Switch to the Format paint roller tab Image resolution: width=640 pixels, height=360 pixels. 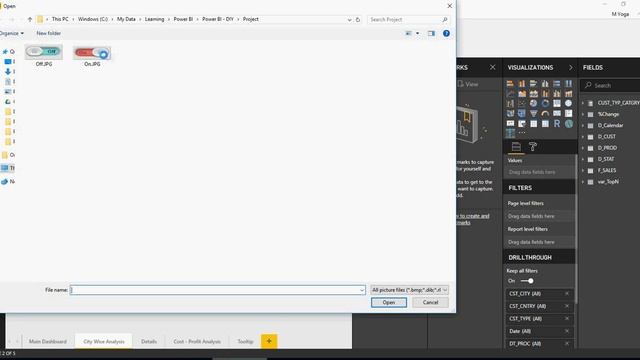533,147
